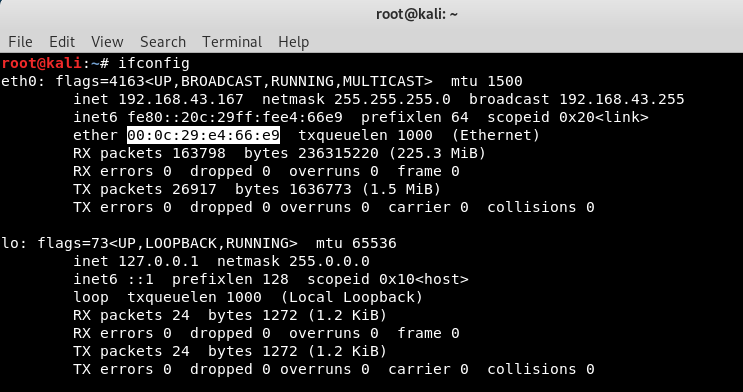Viewport: 743px width, 392px height.
Task: Click the highlighted MAC address 00:0c:29:e4:66:e9
Action: 204,135
